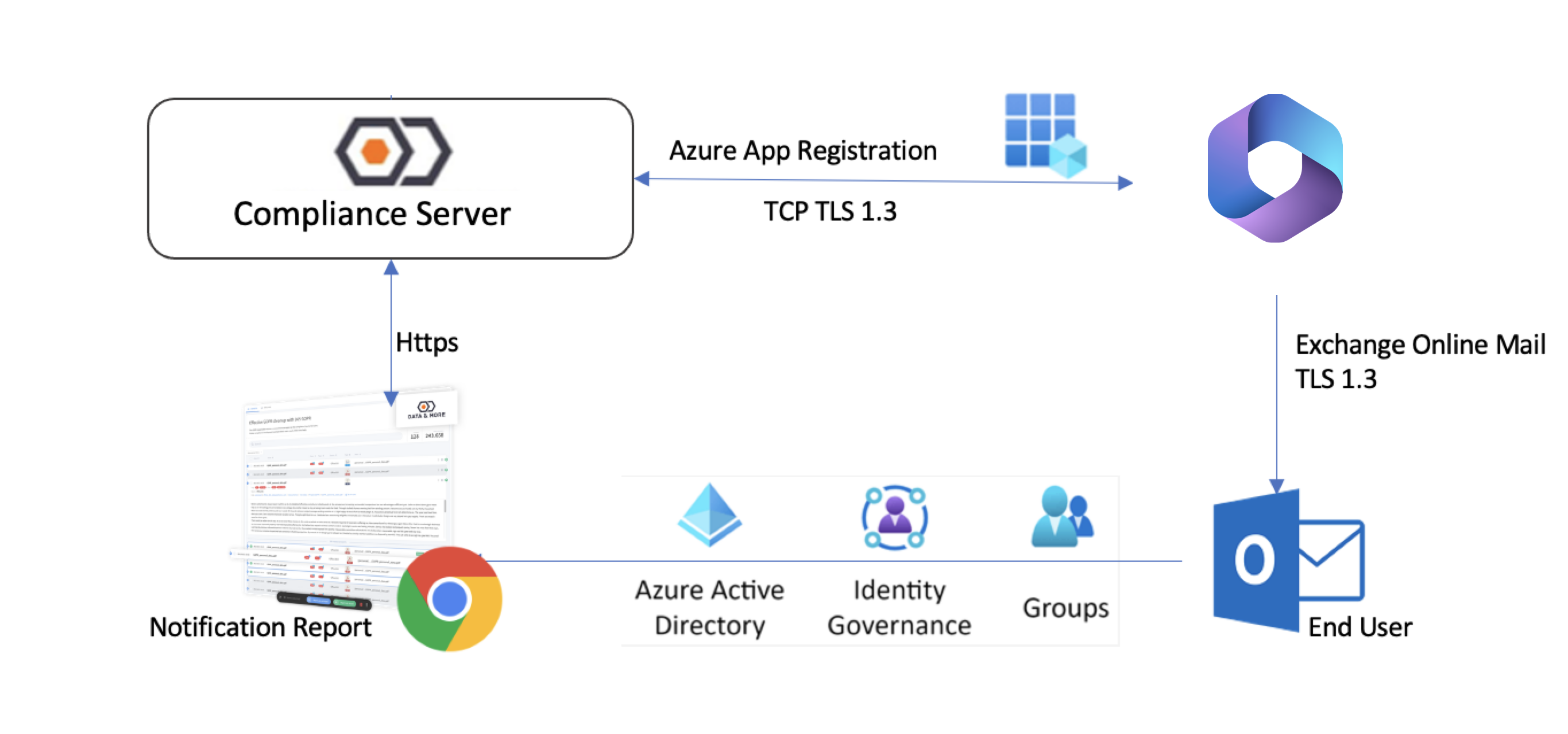Click the DATA & MORE logo on the report

(426, 409)
